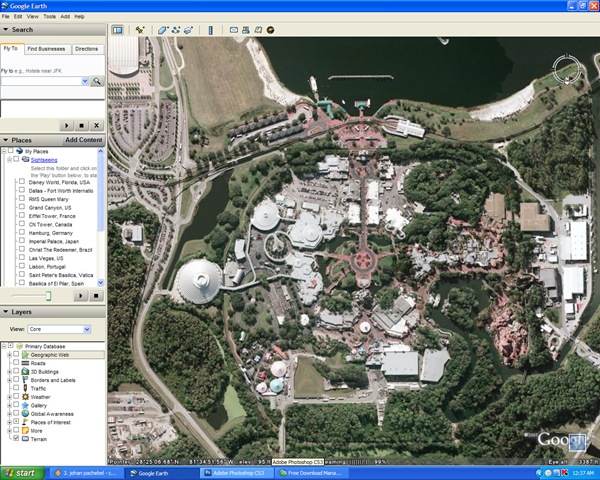Click the Weather sun layer icon
Viewport: 600px width, 480px height.
25,397
